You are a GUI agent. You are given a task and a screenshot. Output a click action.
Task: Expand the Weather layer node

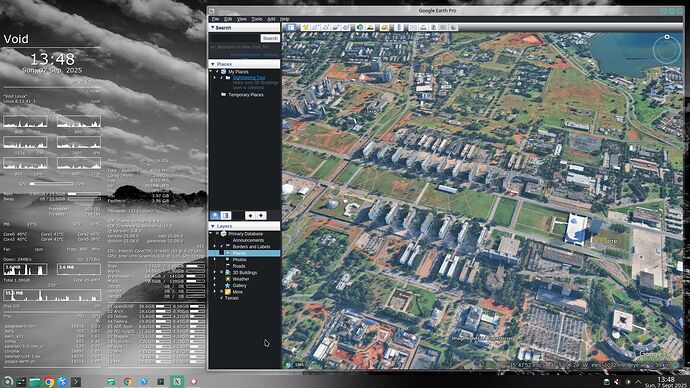click(x=215, y=279)
